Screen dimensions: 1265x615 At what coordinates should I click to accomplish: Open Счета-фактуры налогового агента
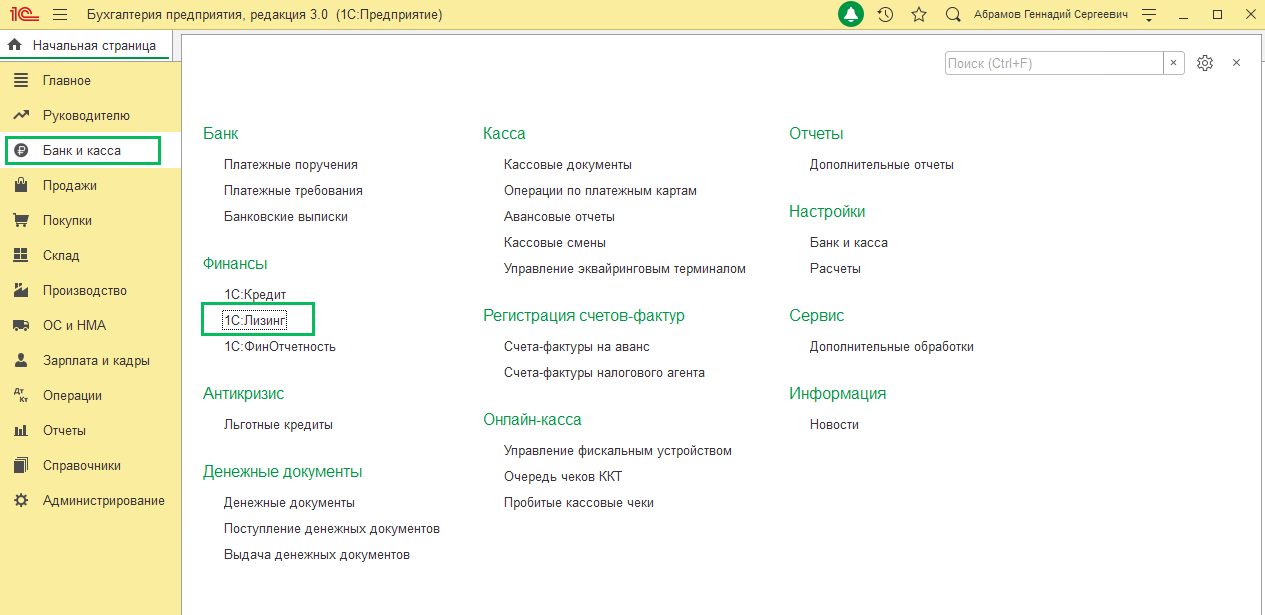click(x=604, y=373)
